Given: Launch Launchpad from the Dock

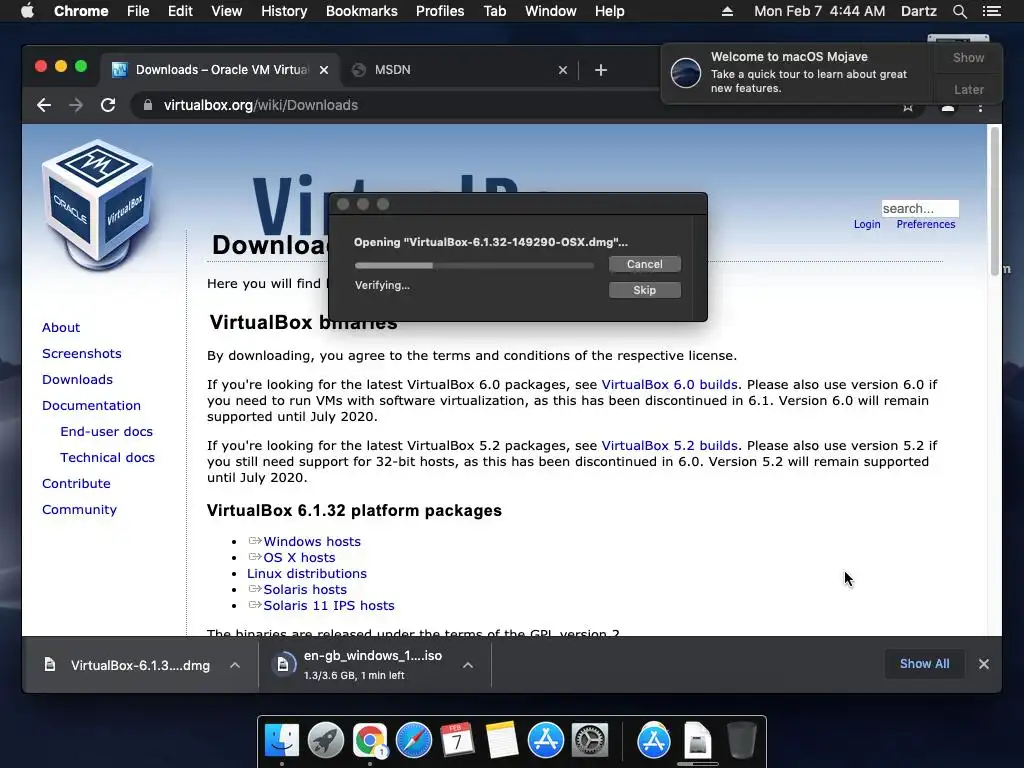Looking at the screenshot, I should tap(326, 741).
